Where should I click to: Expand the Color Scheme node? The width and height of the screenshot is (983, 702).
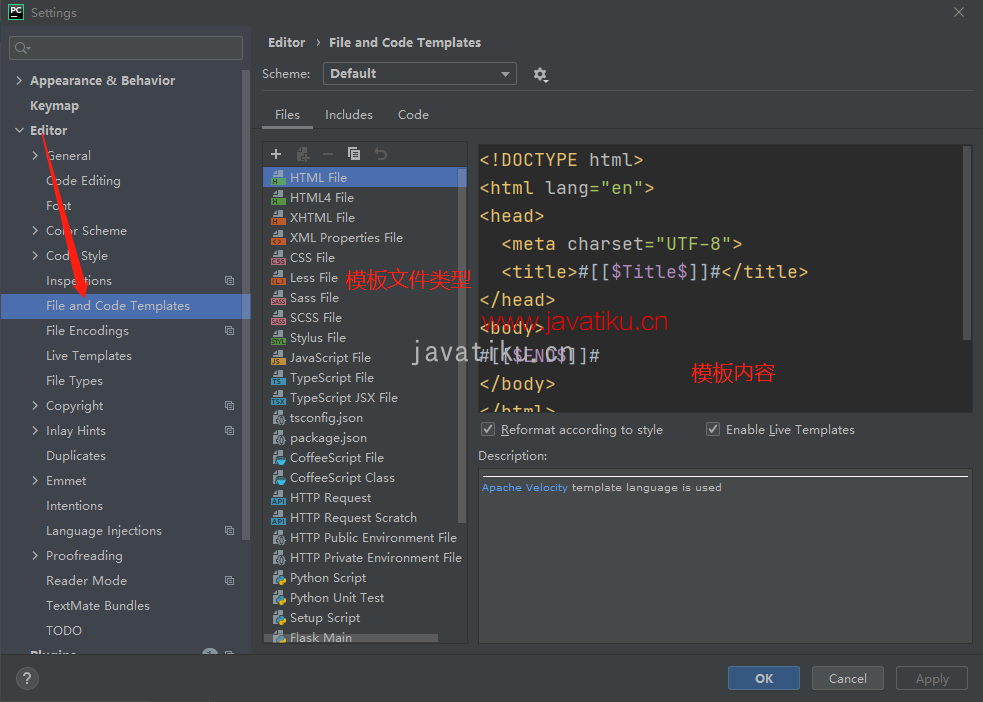(x=35, y=231)
